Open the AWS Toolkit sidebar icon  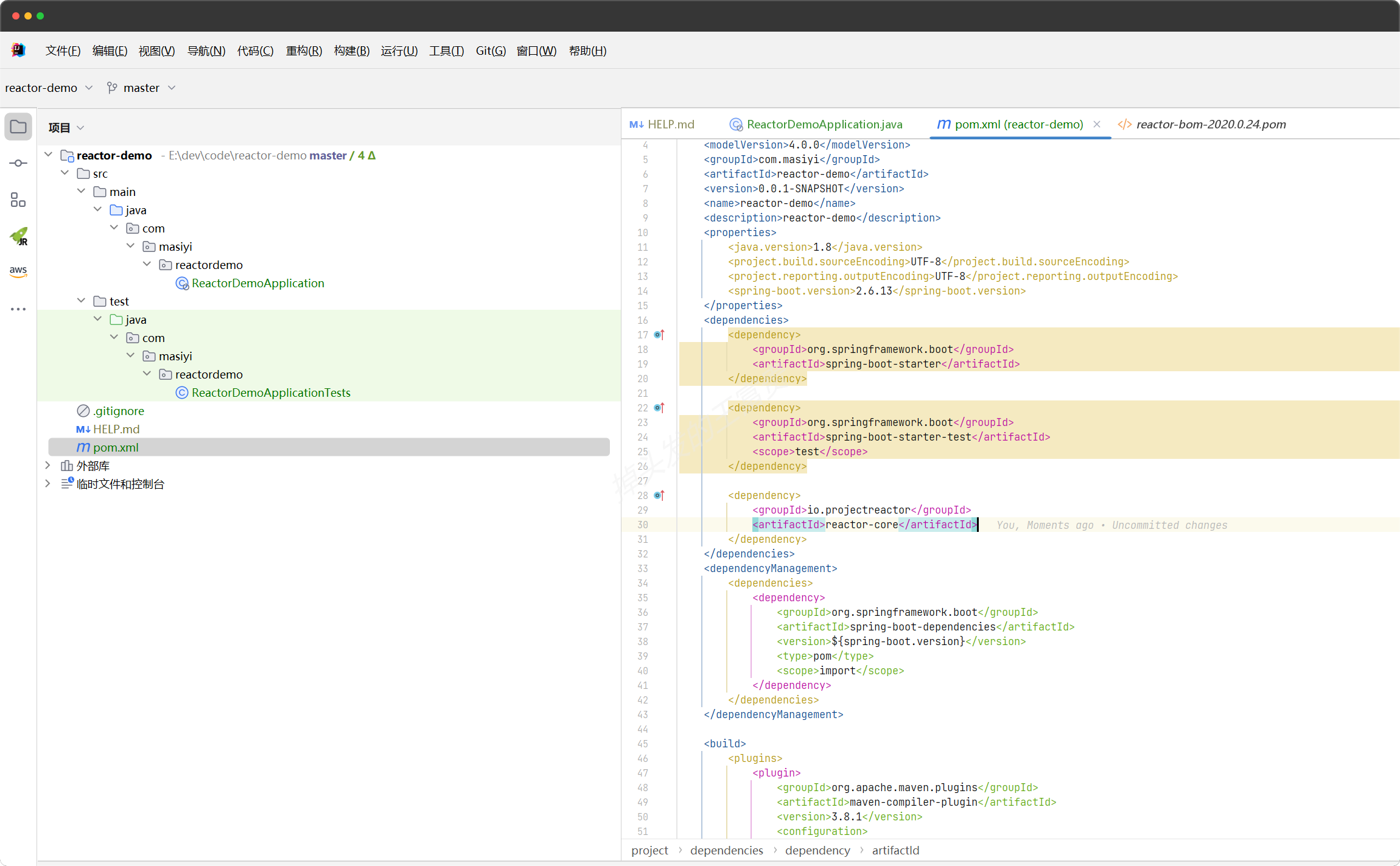click(18, 271)
